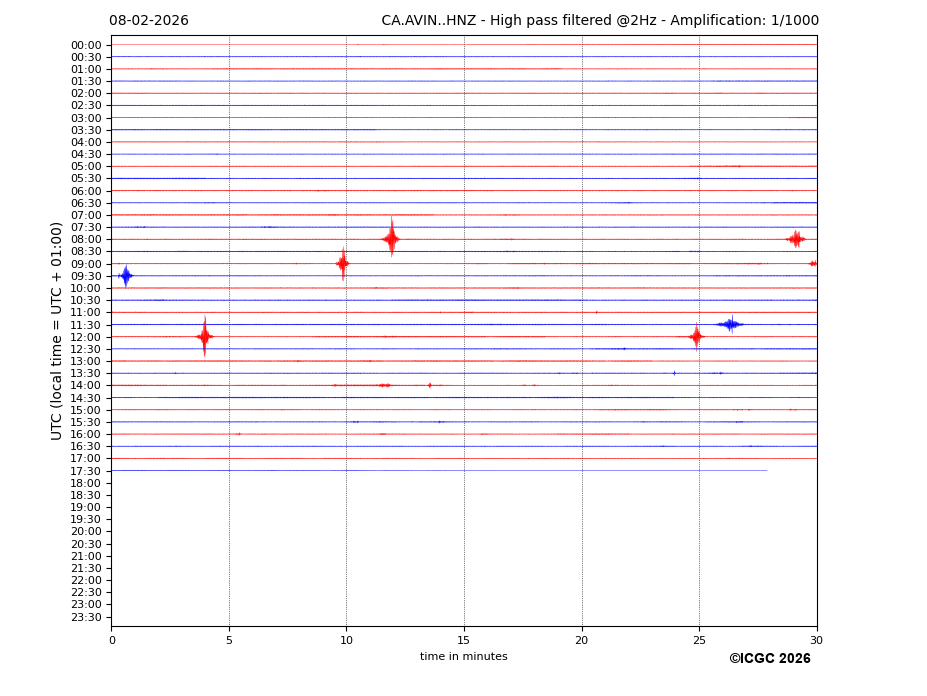927x696 pixels.
Task: Click the red burst near minute 25 at 12:00
Action: click(696, 337)
